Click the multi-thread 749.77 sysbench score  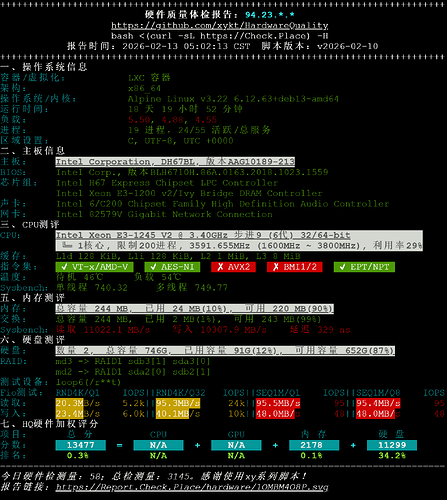point(192,288)
